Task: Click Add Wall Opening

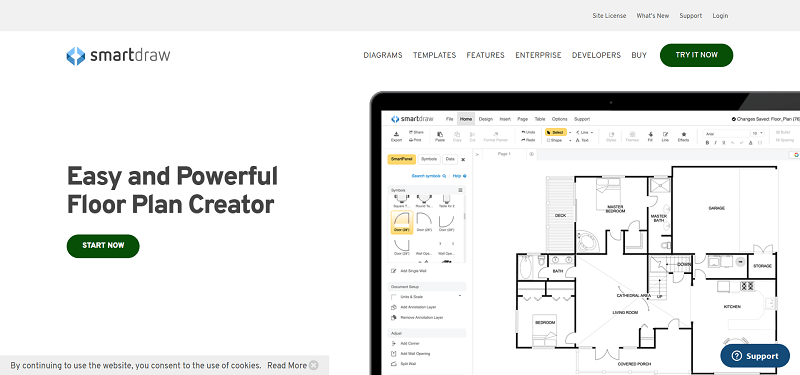Action: (x=411, y=354)
